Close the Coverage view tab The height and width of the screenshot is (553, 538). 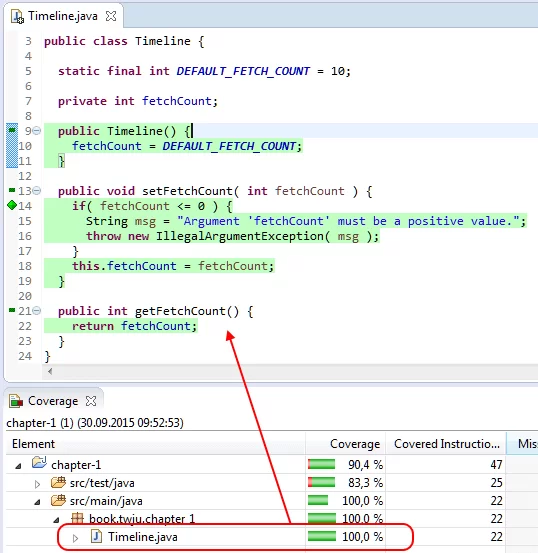pyautogui.click(x=91, y=401)
